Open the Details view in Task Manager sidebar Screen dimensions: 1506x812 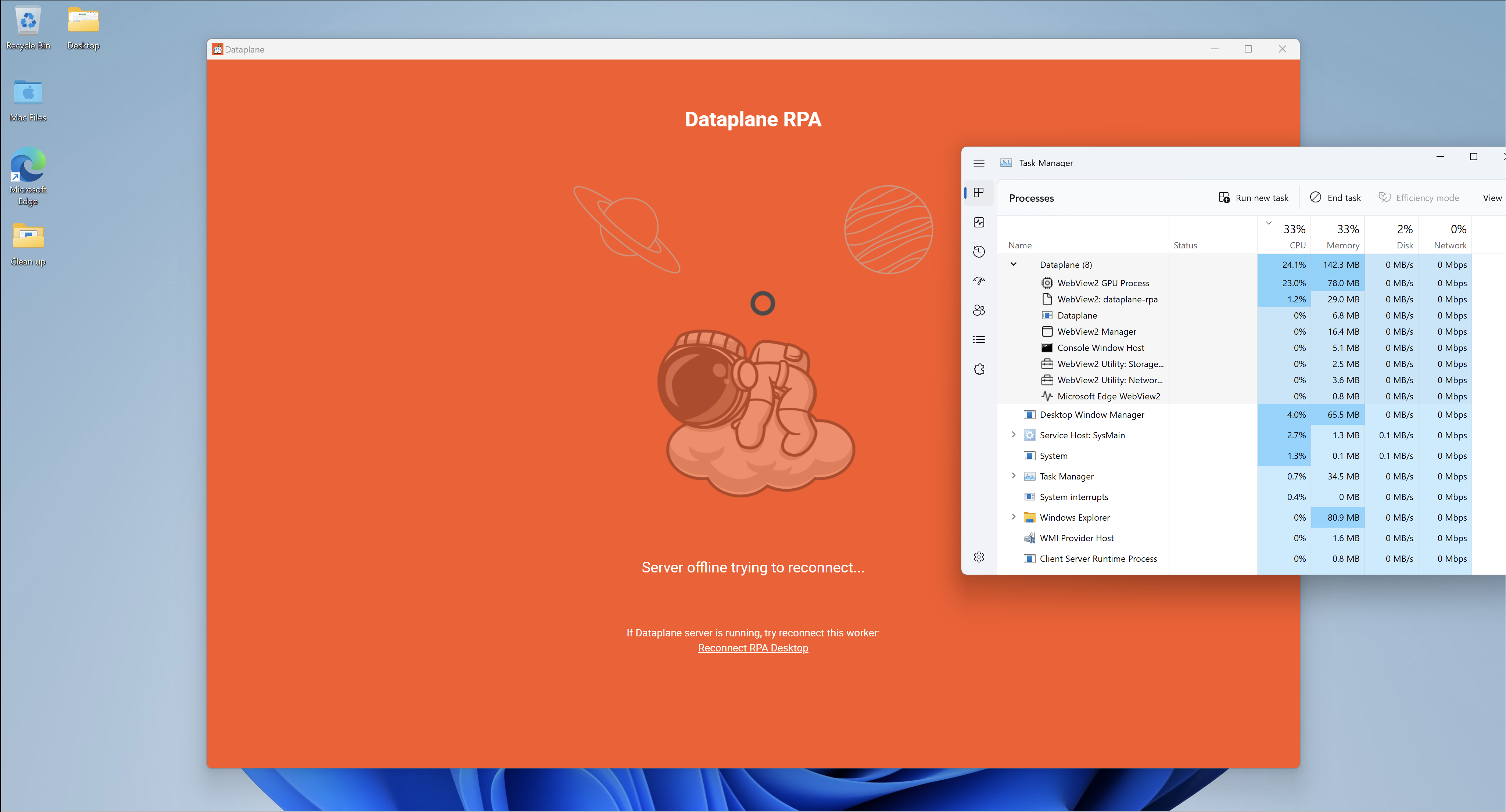979,339
